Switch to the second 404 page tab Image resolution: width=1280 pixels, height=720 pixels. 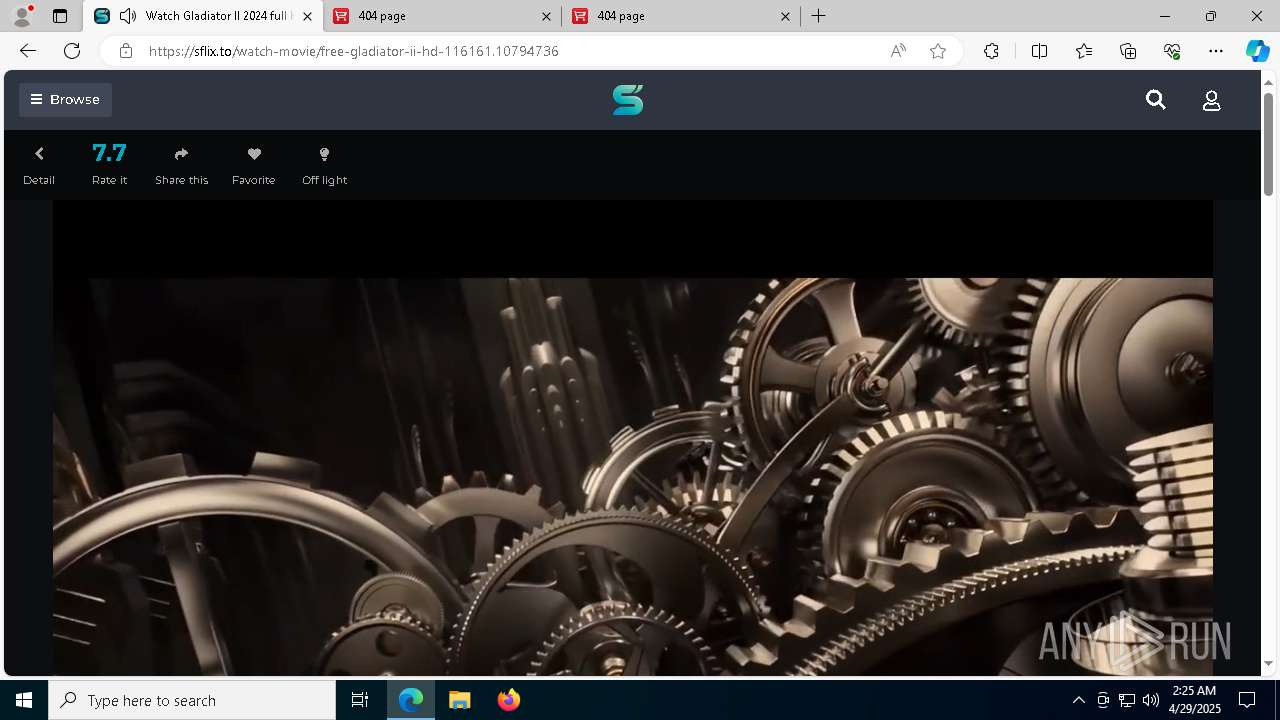[x=681, y=16]
